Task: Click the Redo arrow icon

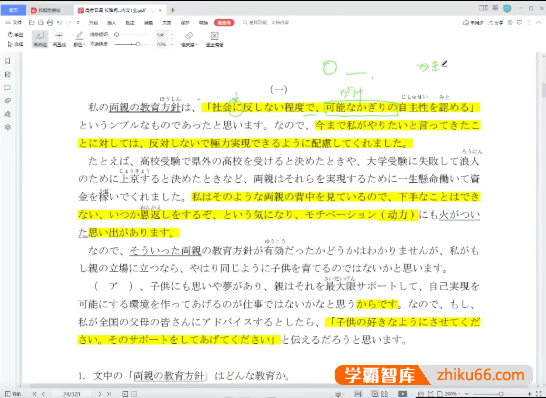Action: click(x=69, y=23)
